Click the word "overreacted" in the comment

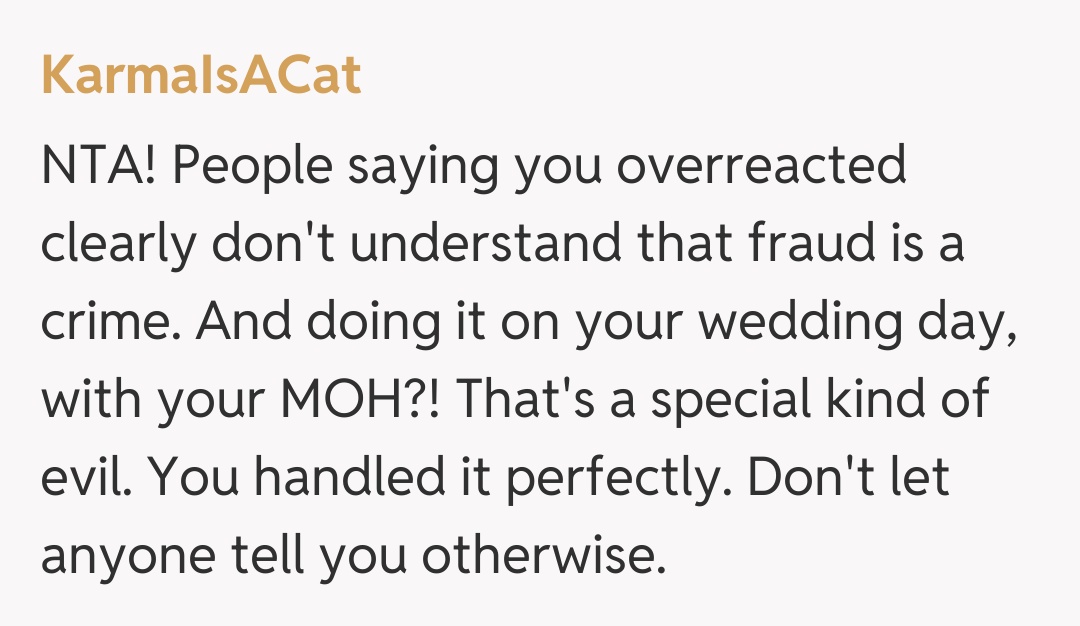(x=761, y=167)
